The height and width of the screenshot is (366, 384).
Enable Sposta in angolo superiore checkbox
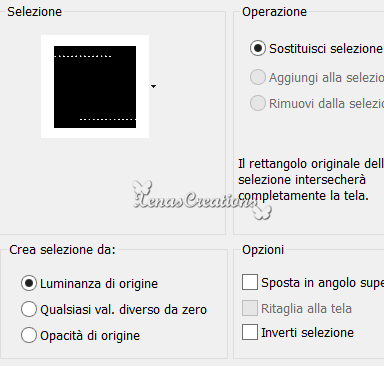250,282
